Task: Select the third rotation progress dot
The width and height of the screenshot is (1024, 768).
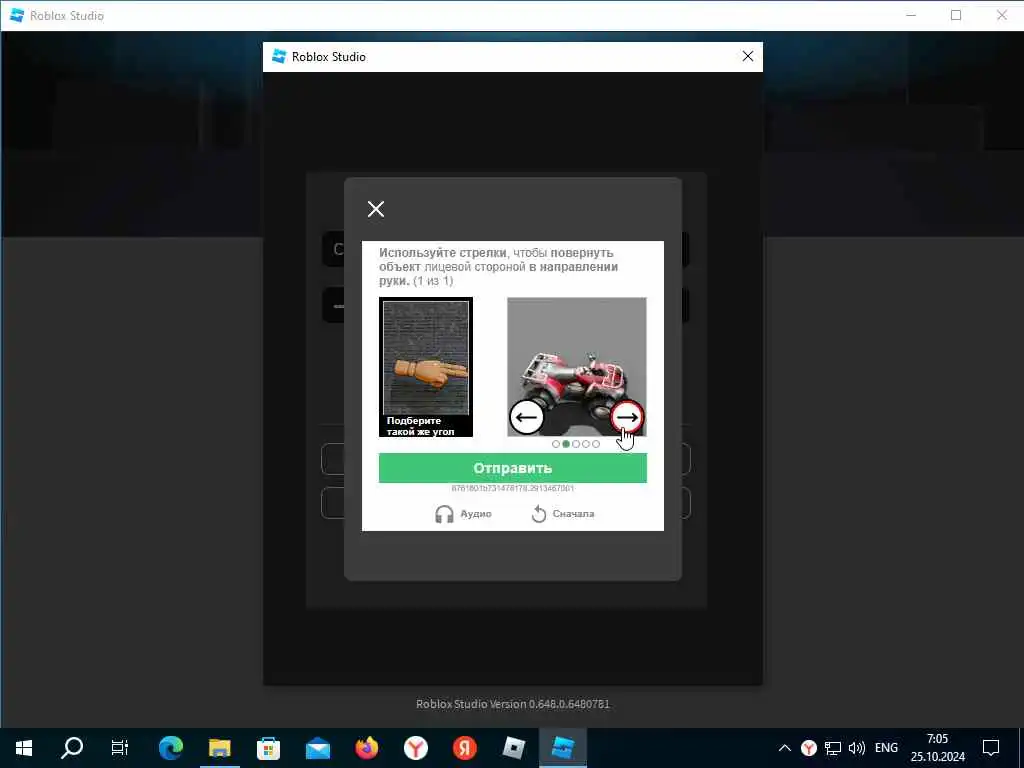Action: coord(576,444)
